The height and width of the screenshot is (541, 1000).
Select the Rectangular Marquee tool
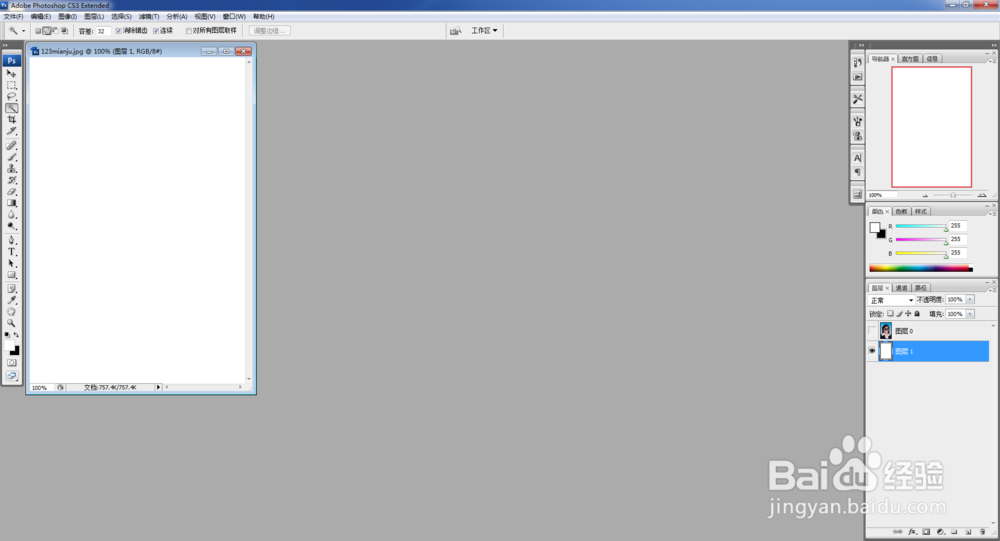click(x=11, y=85)
